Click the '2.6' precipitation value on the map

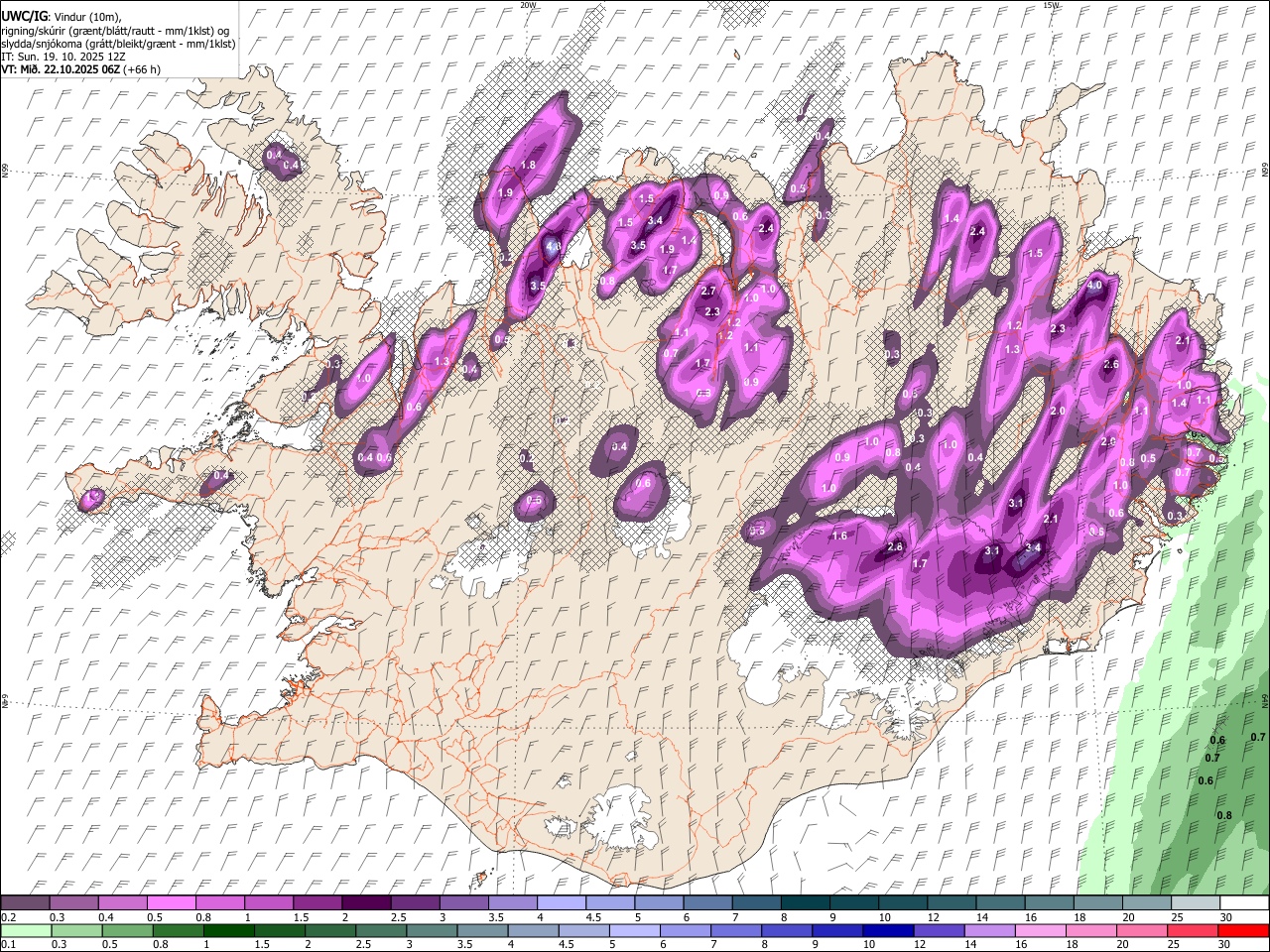[x=1111, y=365]
